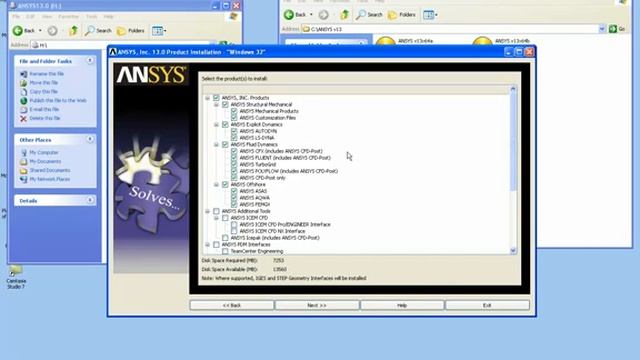Uncheck the ANSYS Fluid Dynamics checkbox
This screenshot has height=360, width=640.
225,144
